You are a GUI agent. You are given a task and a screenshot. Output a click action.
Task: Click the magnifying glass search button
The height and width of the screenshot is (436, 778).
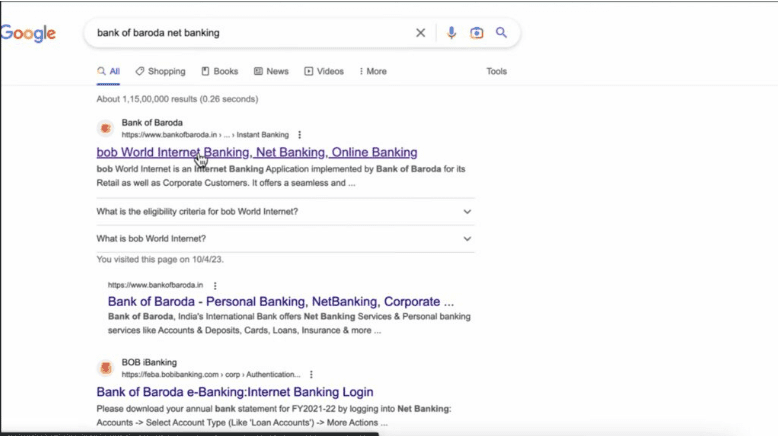pos(501,33)
